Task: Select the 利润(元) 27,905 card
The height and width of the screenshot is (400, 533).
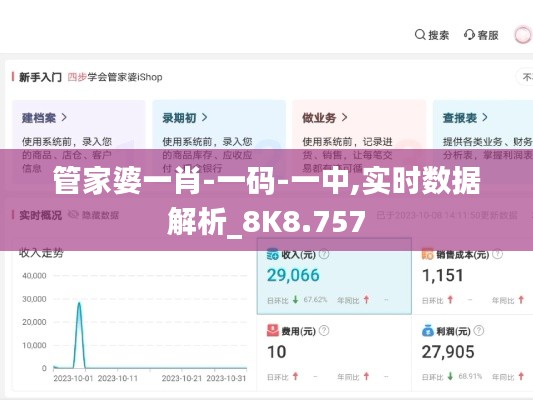Action: 472,353
